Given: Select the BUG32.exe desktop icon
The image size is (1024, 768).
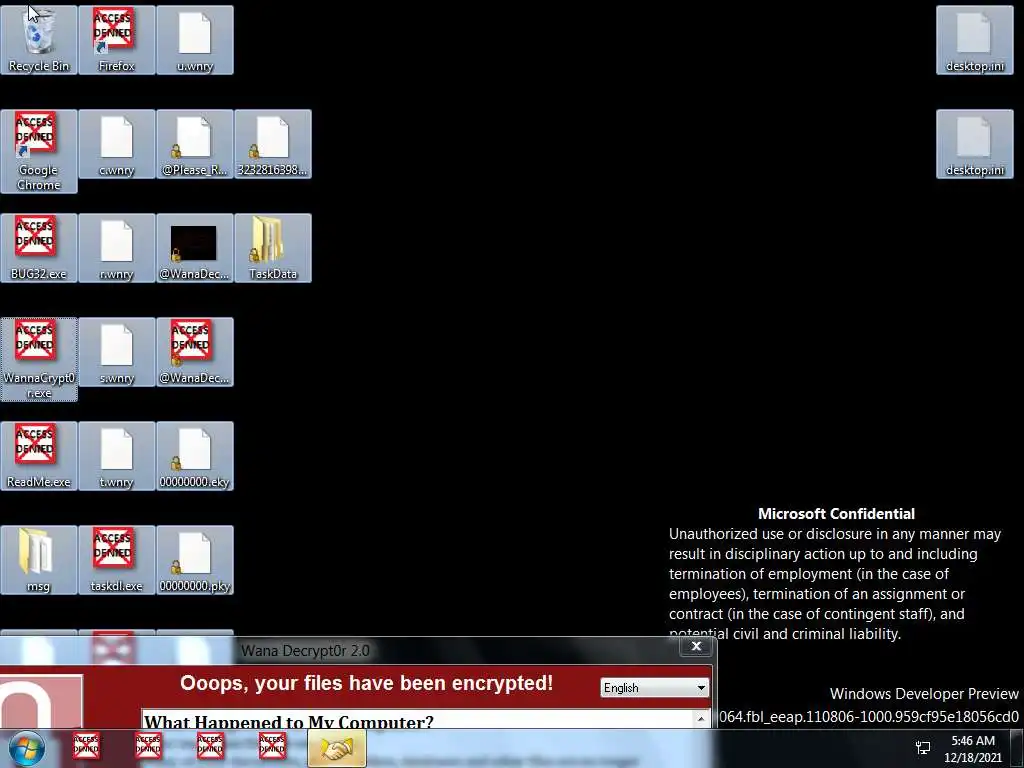Looking at the screenshot, I should [x=39, y=248].
